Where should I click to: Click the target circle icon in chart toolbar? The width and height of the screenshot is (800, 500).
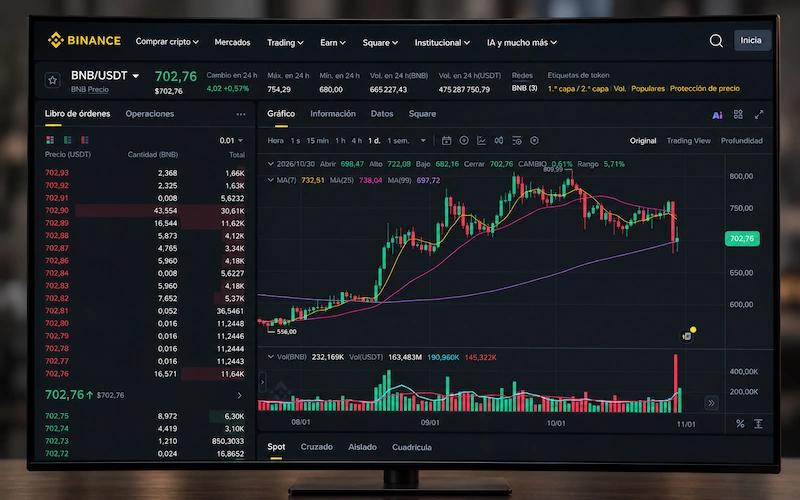534,140
